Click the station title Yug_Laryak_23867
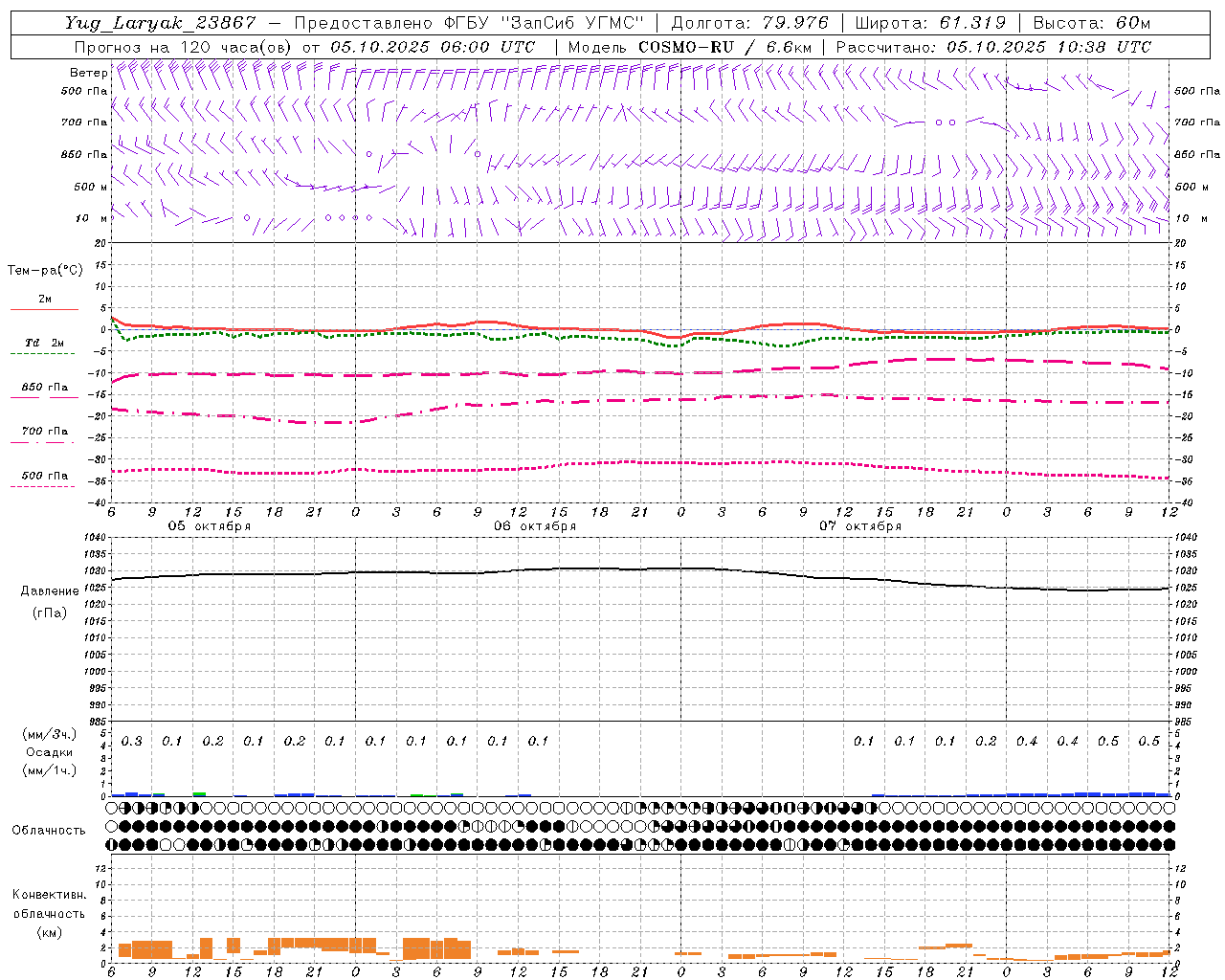The width and height of the screenshot is (1225, 980). (x=161, y=23)
